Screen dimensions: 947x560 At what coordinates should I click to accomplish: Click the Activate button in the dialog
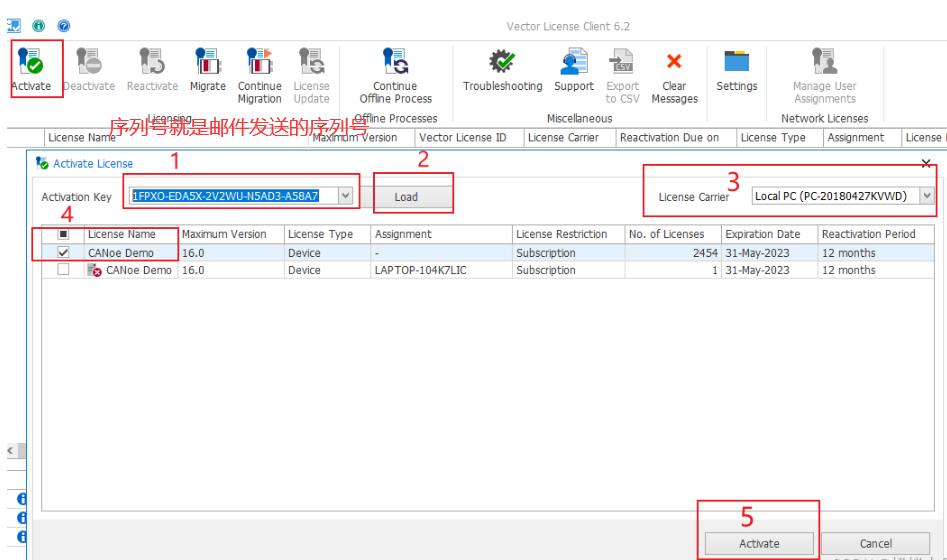point(759,543)
